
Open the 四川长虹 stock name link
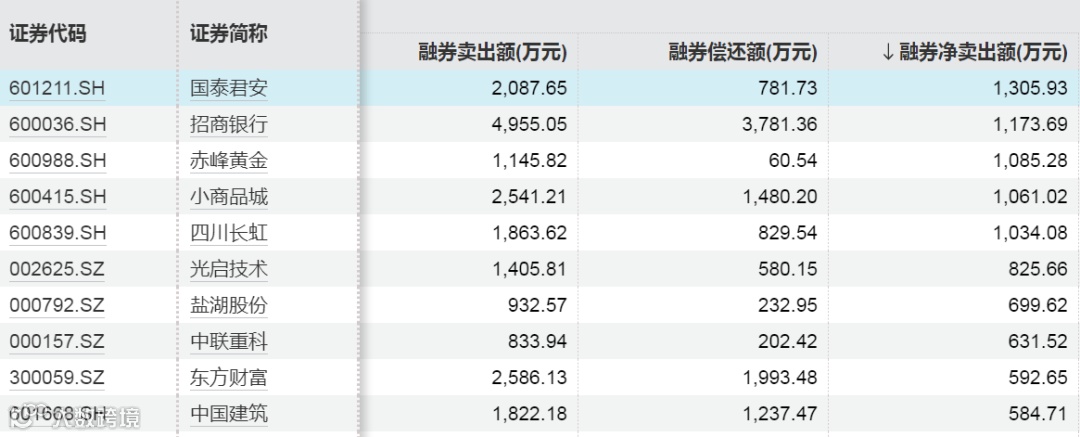pos(229,233)
